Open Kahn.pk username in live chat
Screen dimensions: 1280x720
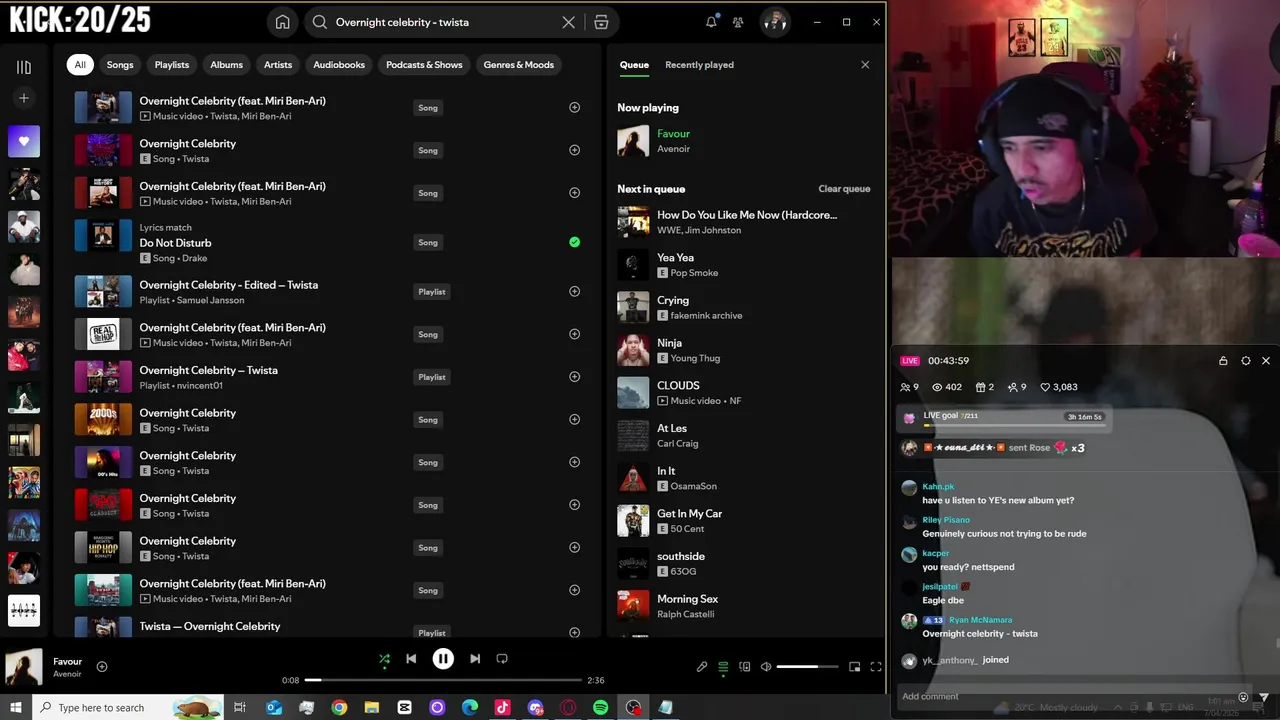tap(938, 487)
